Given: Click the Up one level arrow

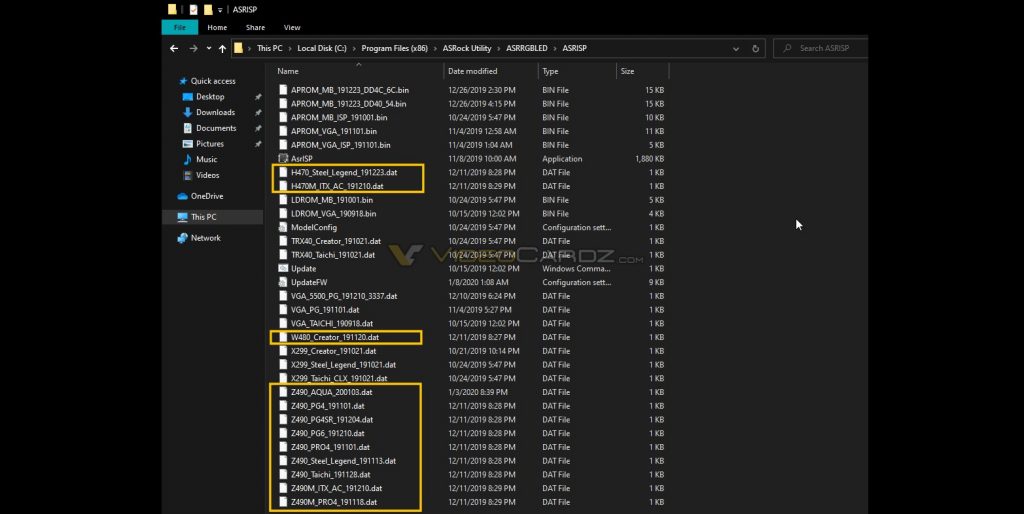Looking at the screenshot, I should 221,48.
